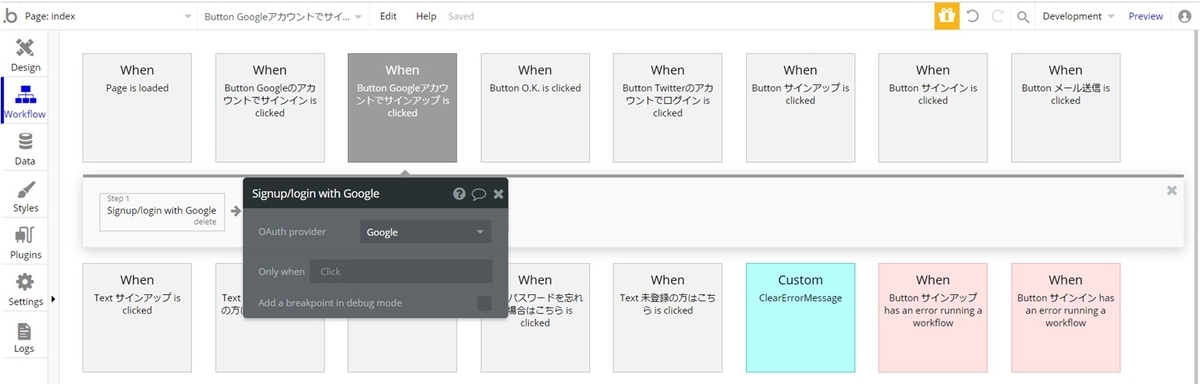The width and height of the screenshot is (1200, 384).
Task: Open the Design tab in sidebar
Action: [25, 54]
